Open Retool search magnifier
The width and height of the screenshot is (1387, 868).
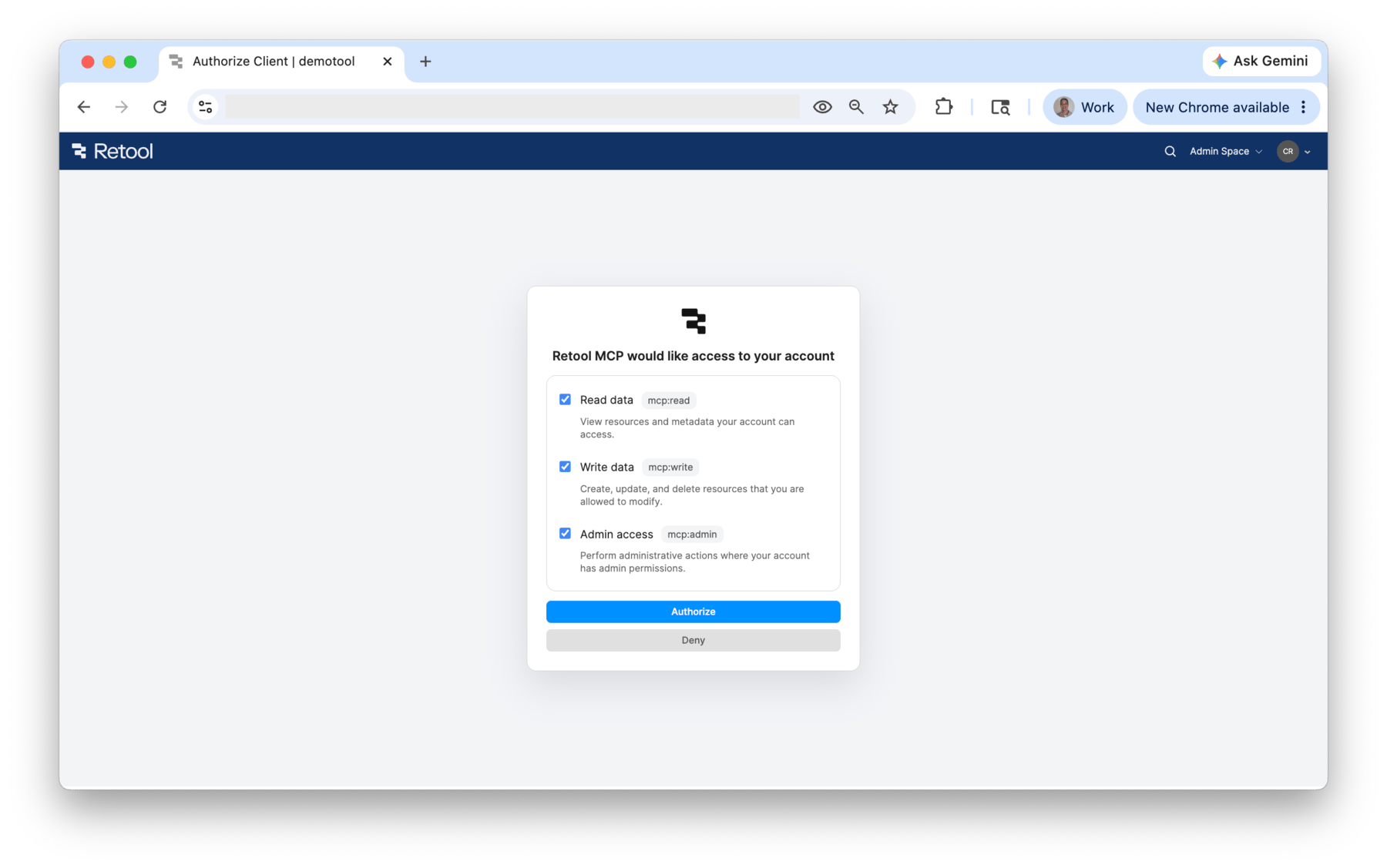[1170, 151]
